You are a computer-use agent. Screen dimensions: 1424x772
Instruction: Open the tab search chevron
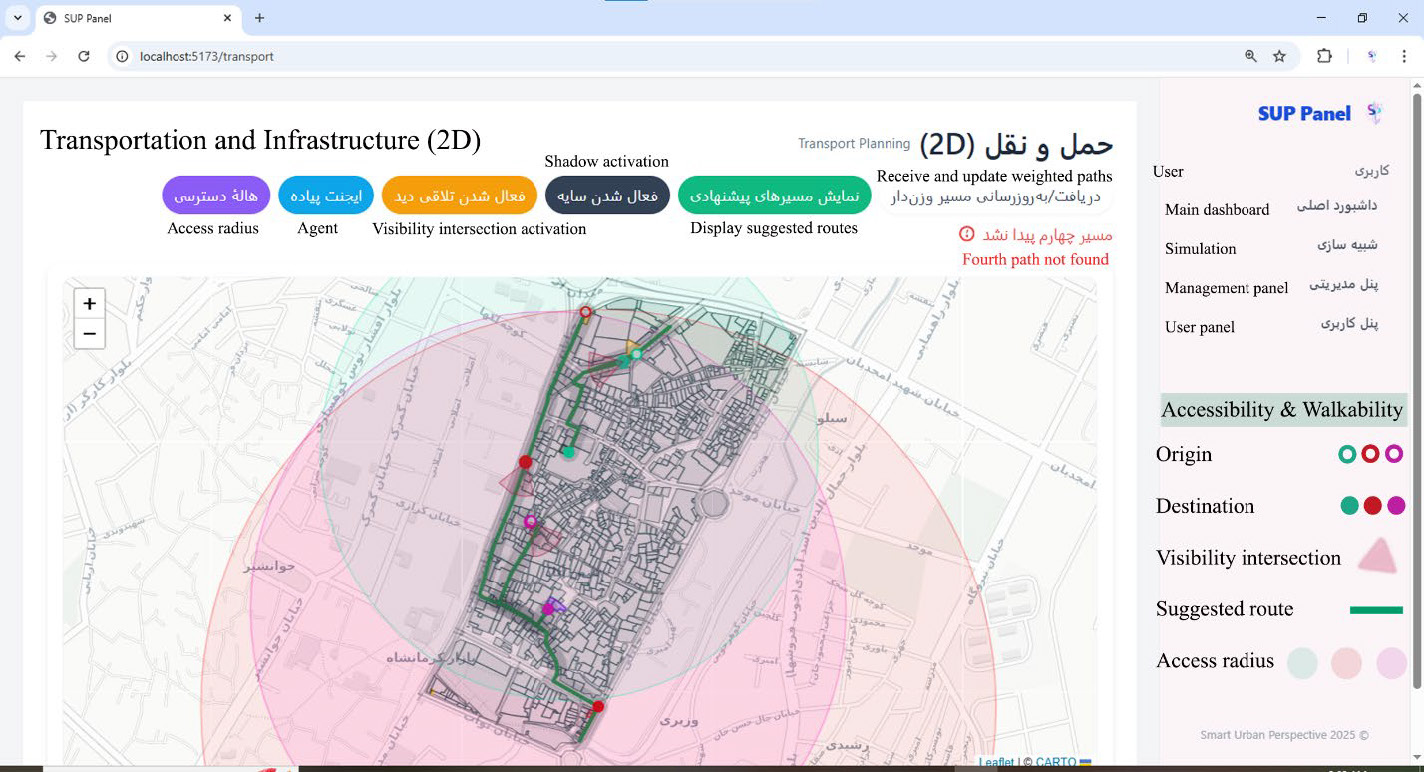[x=18, y=18]
